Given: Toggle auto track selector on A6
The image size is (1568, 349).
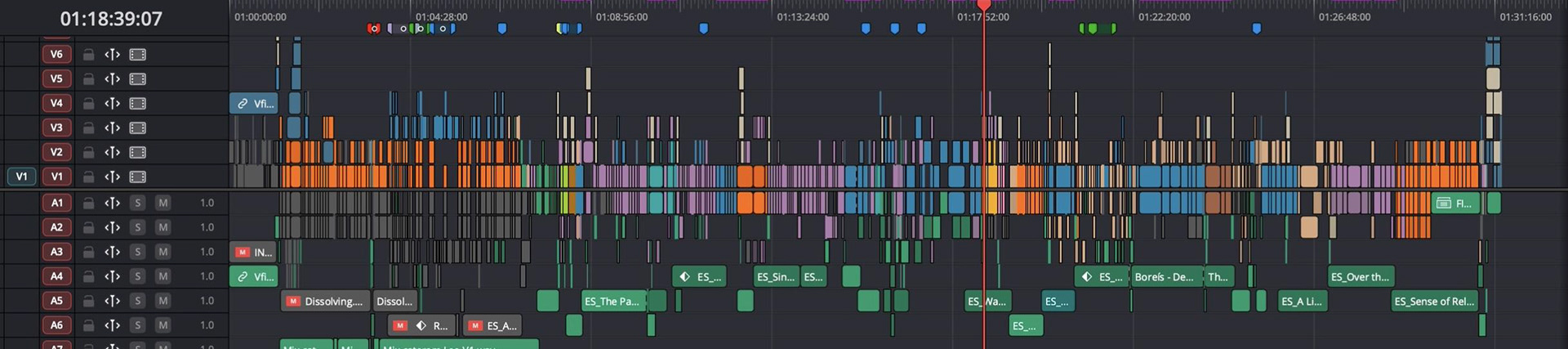Looking at the screenshot, I should [x=113, y=325].
